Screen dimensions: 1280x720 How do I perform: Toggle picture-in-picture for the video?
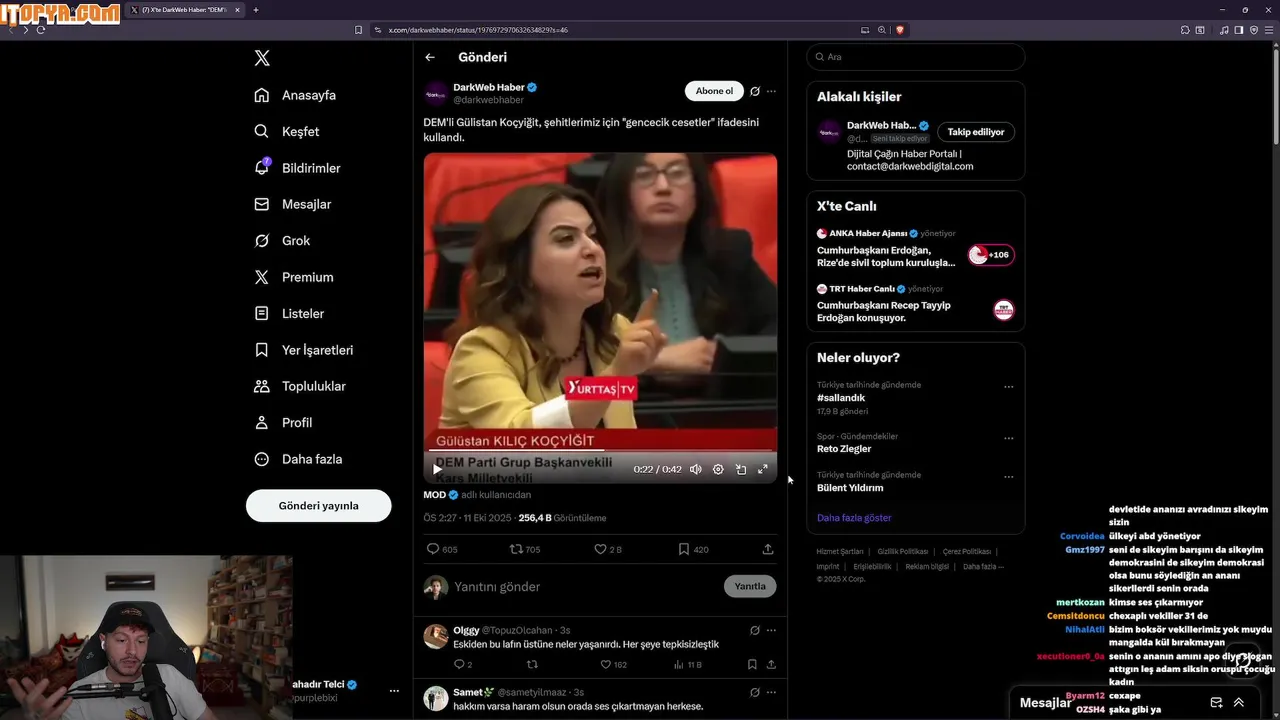[741, 469]
